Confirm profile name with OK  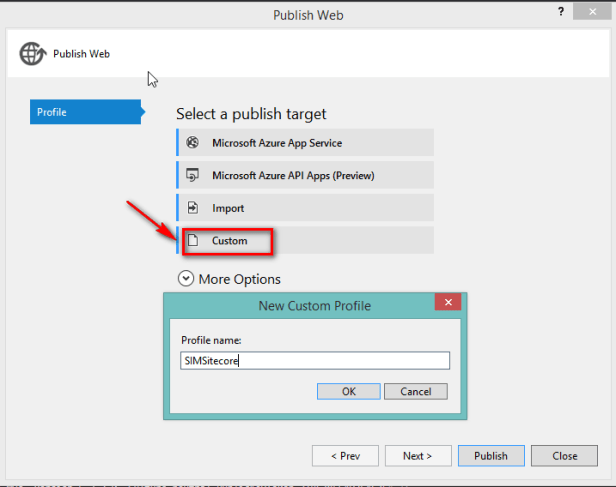click(x=349, y=392)
